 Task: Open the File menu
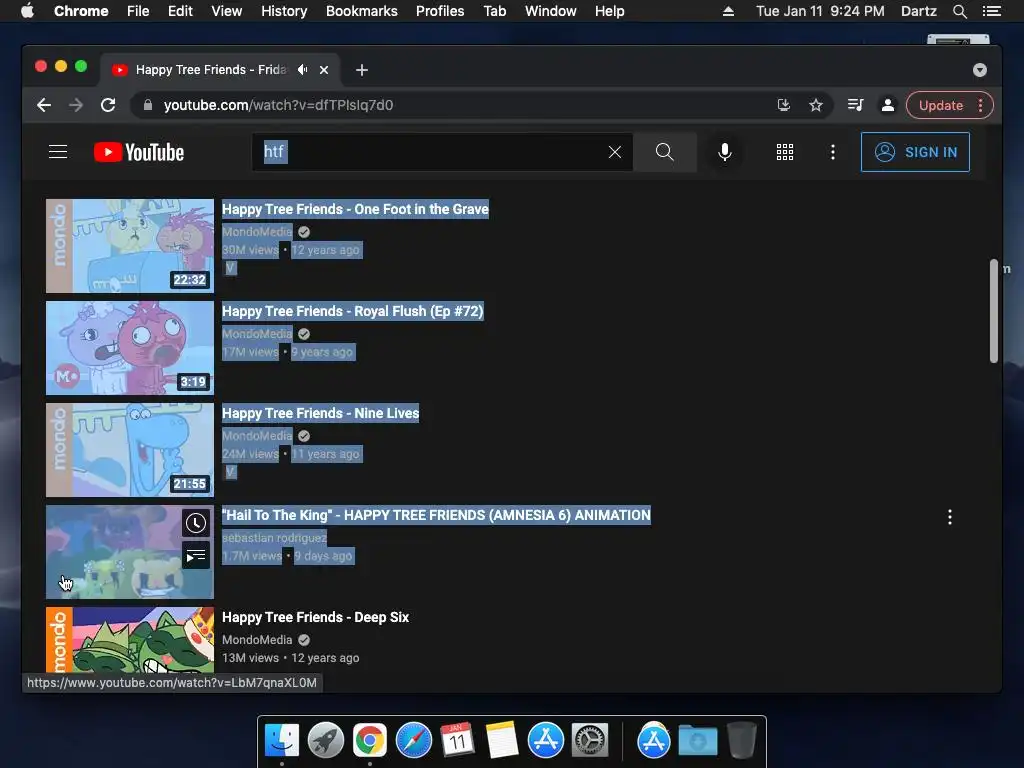pos(138,11)
